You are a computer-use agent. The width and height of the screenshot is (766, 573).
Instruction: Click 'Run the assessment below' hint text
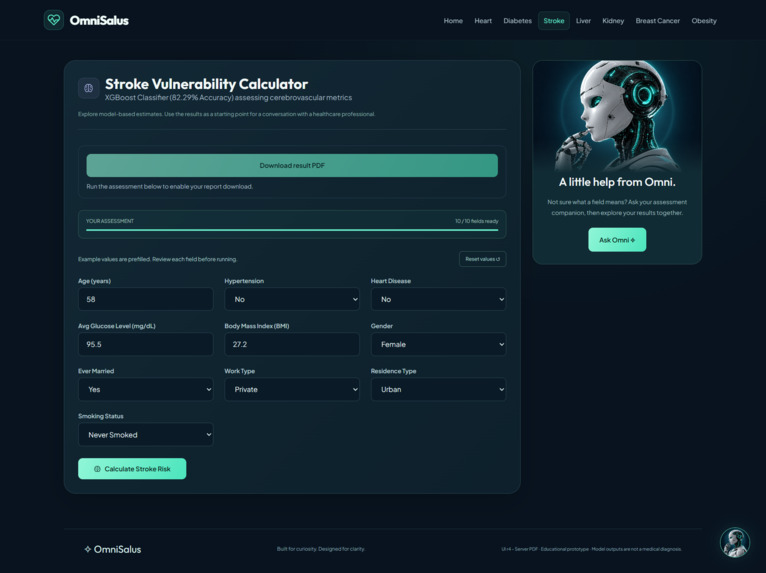pyautogui.click(x=170, y=187)
